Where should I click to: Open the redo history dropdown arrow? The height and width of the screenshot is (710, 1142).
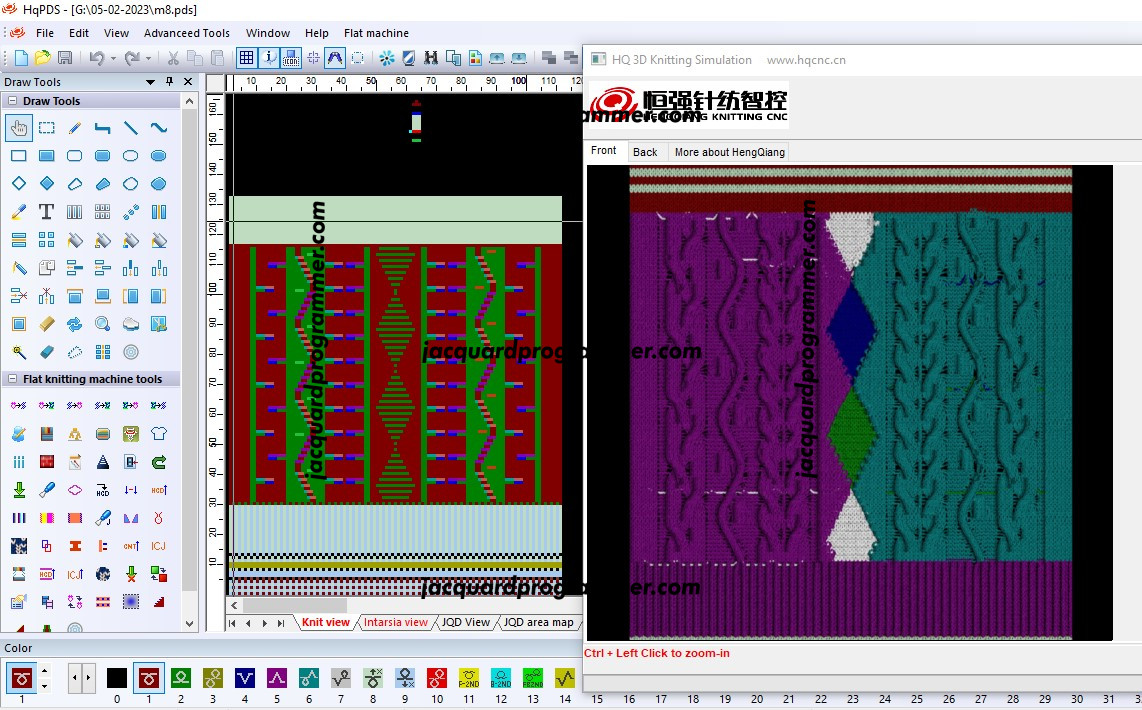click(149, 58)
